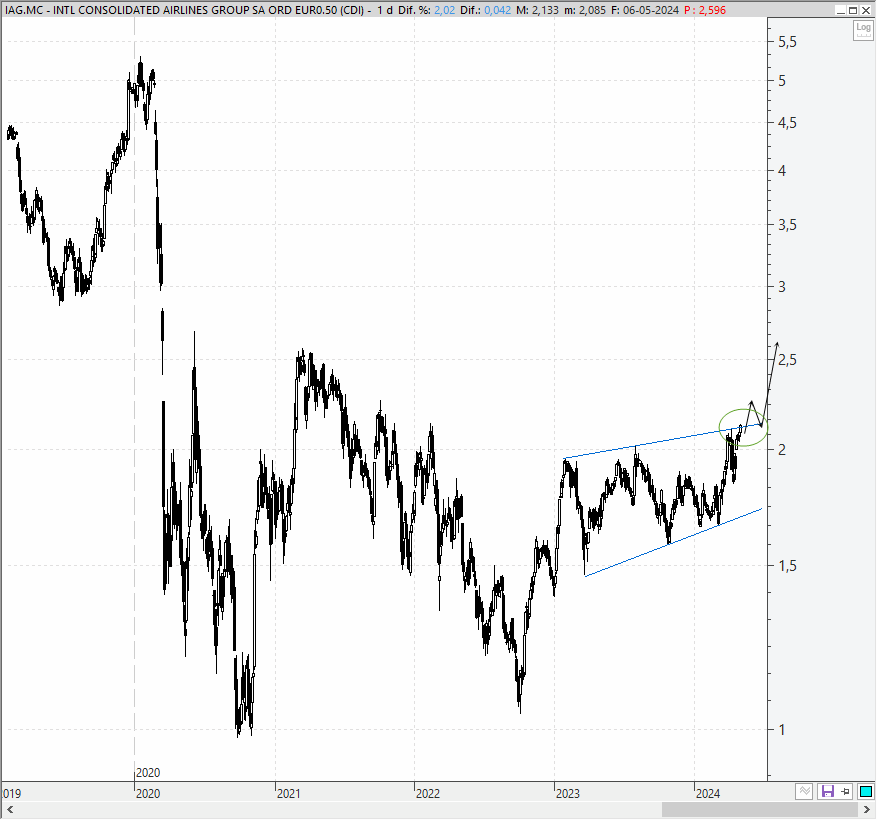This screenshot has width=877, height=820.
Task: Minimize the IAG.MC chart window
Action: [841, 10]
